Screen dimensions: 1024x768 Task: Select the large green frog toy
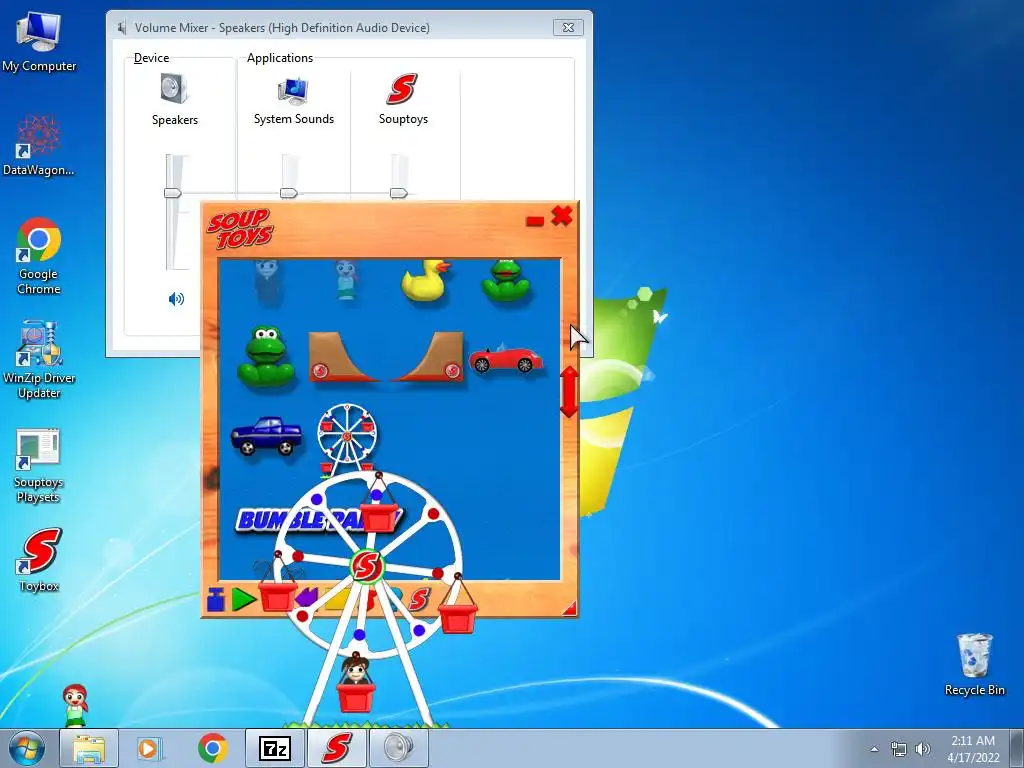click(266, 357)
